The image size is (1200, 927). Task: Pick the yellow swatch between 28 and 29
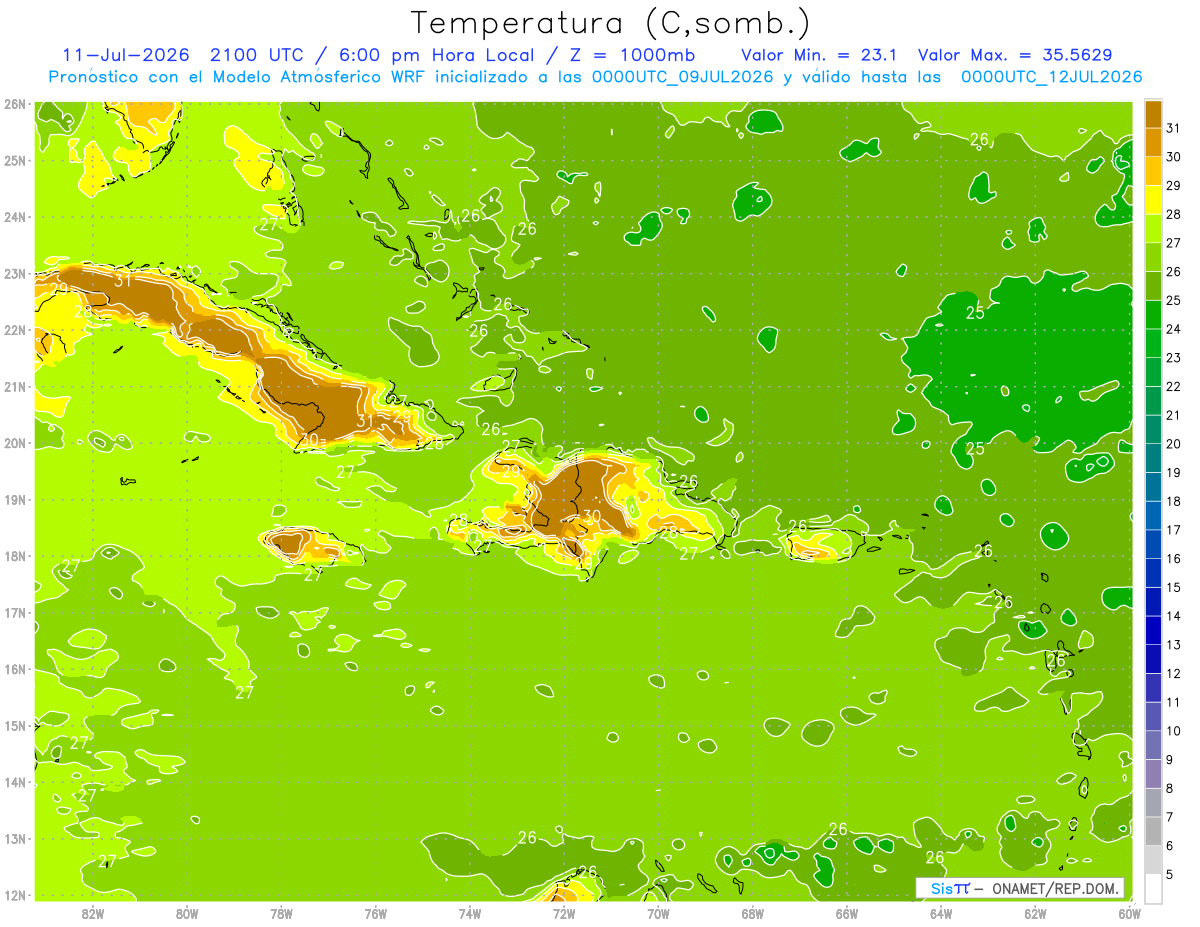pos(1153,200)
